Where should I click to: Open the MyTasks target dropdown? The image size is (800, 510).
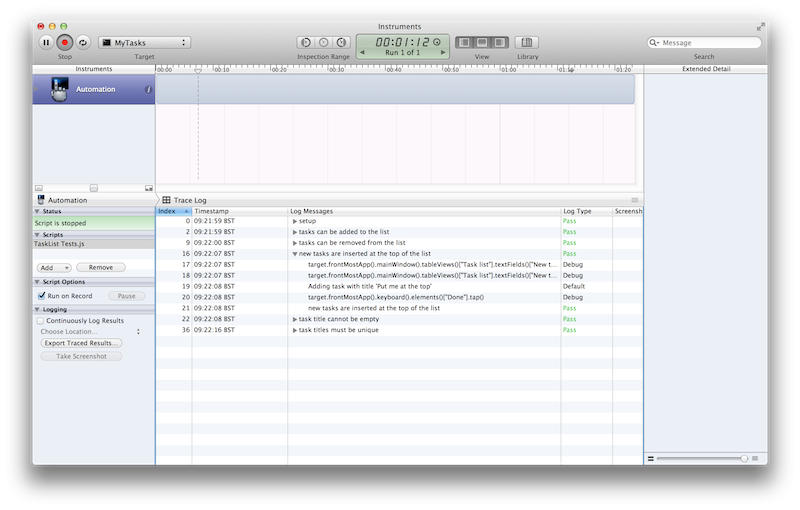pyautogui.click(x=145, y=42)
